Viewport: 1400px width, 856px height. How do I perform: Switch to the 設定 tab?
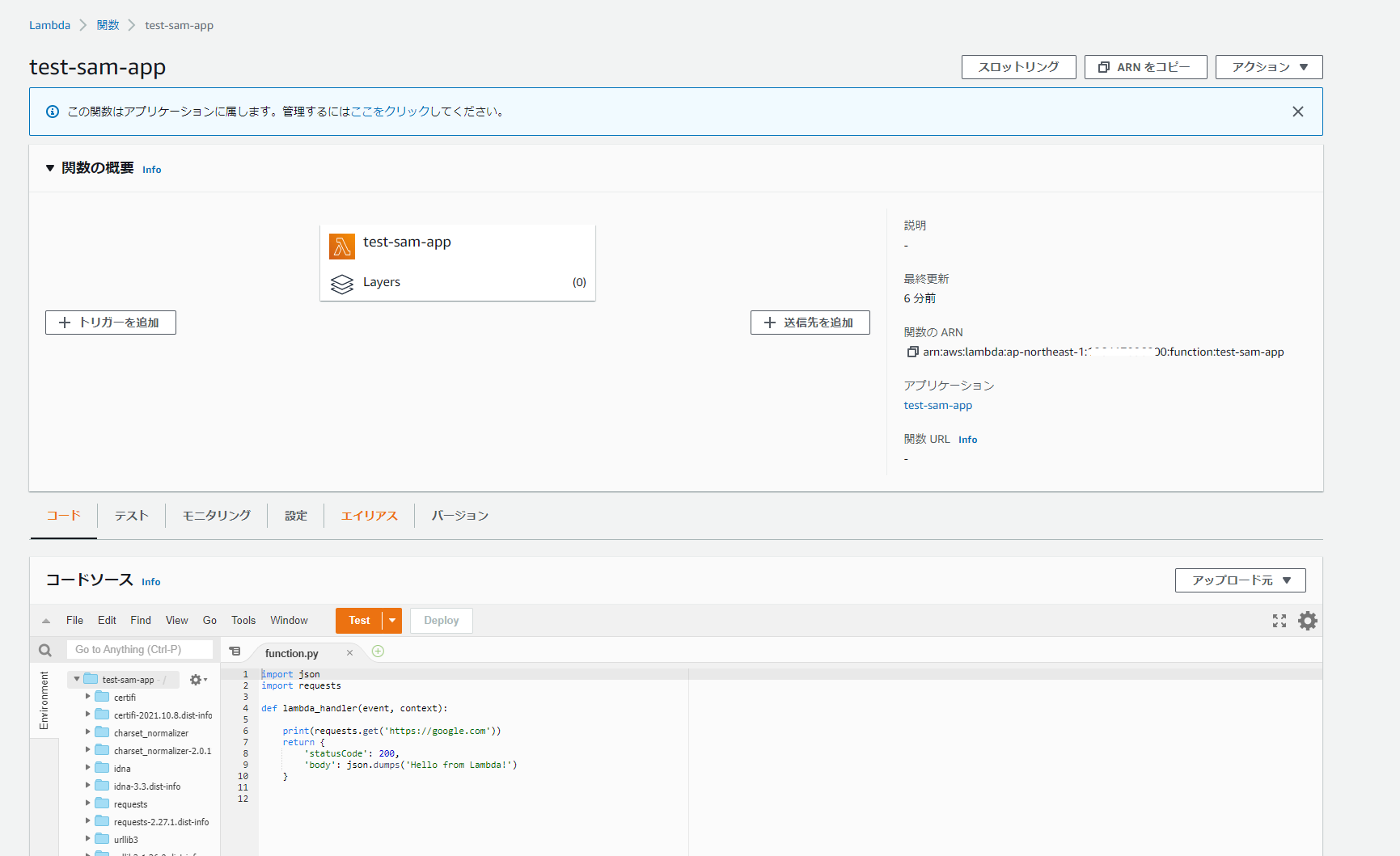[x=296, y=516]
